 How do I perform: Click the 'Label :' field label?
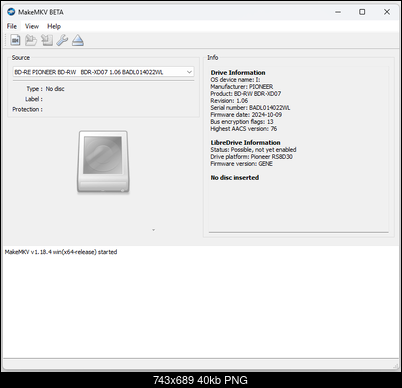point(34,99)
